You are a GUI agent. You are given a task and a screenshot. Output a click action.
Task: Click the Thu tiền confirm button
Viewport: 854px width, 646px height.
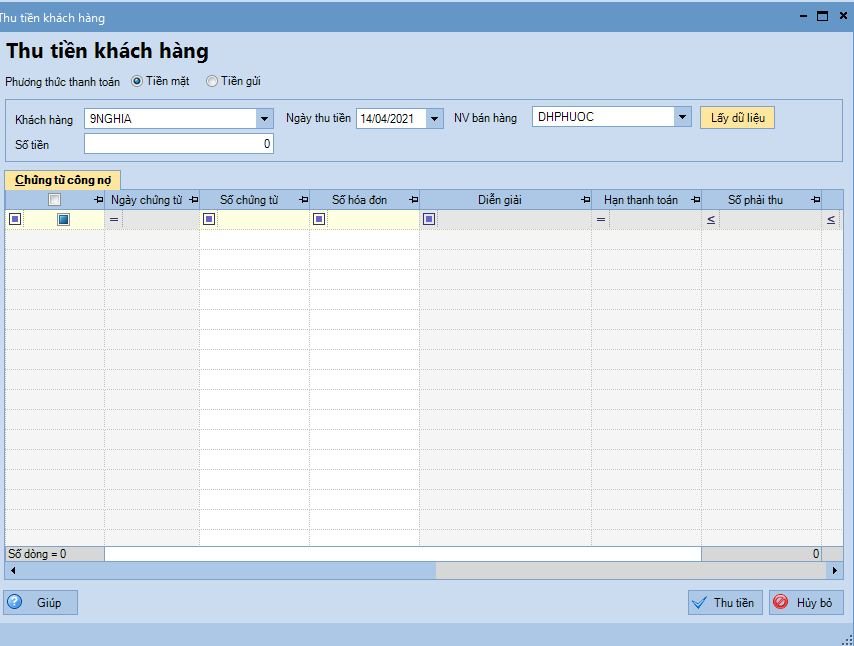725,602
